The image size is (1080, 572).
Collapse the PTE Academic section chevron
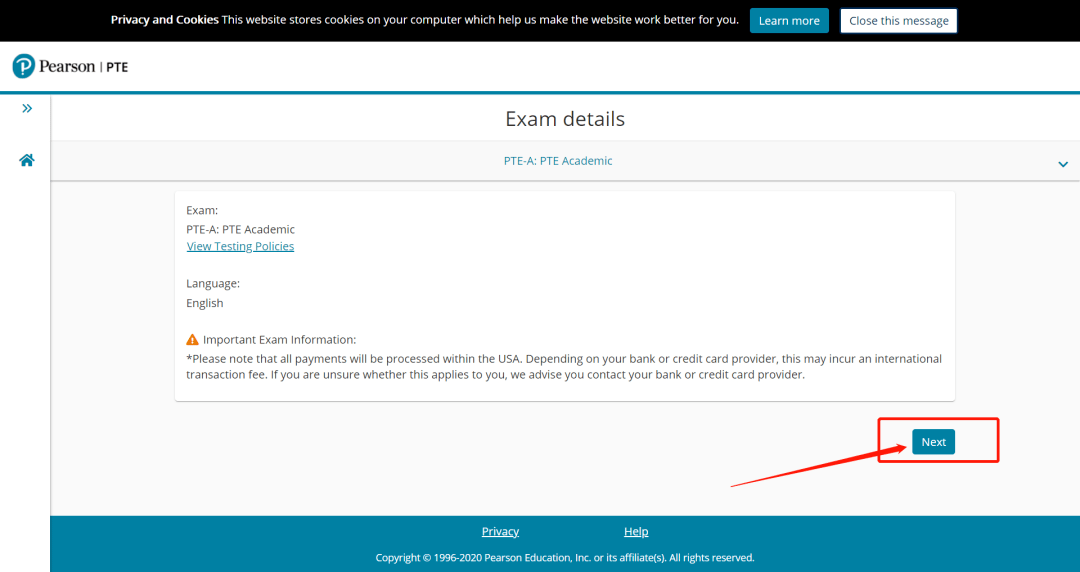(1063, 164)
